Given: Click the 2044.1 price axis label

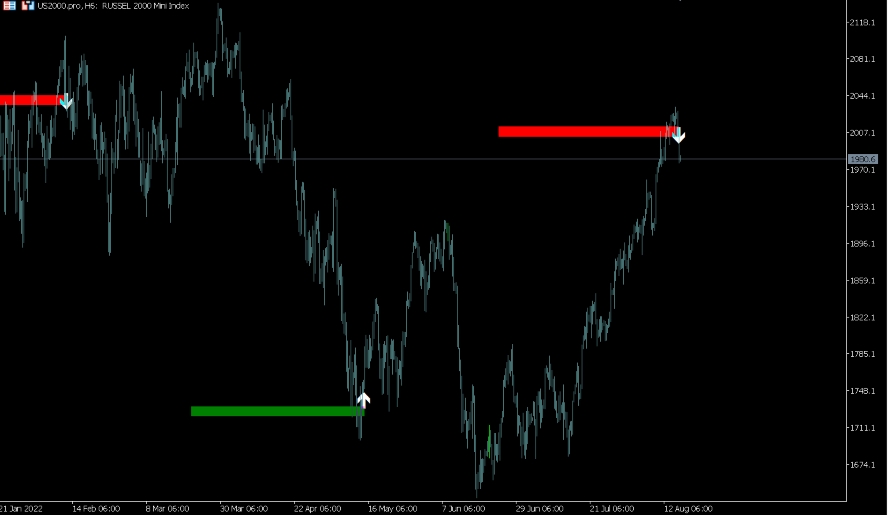Looking at the screenshot, I should (x=862, y=96).
